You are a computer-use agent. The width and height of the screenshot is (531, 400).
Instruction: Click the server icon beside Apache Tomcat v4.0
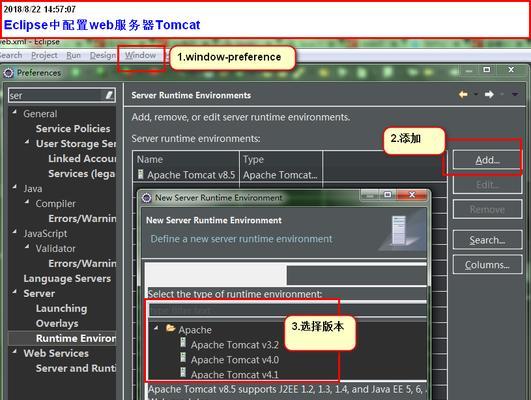[183, 358]
